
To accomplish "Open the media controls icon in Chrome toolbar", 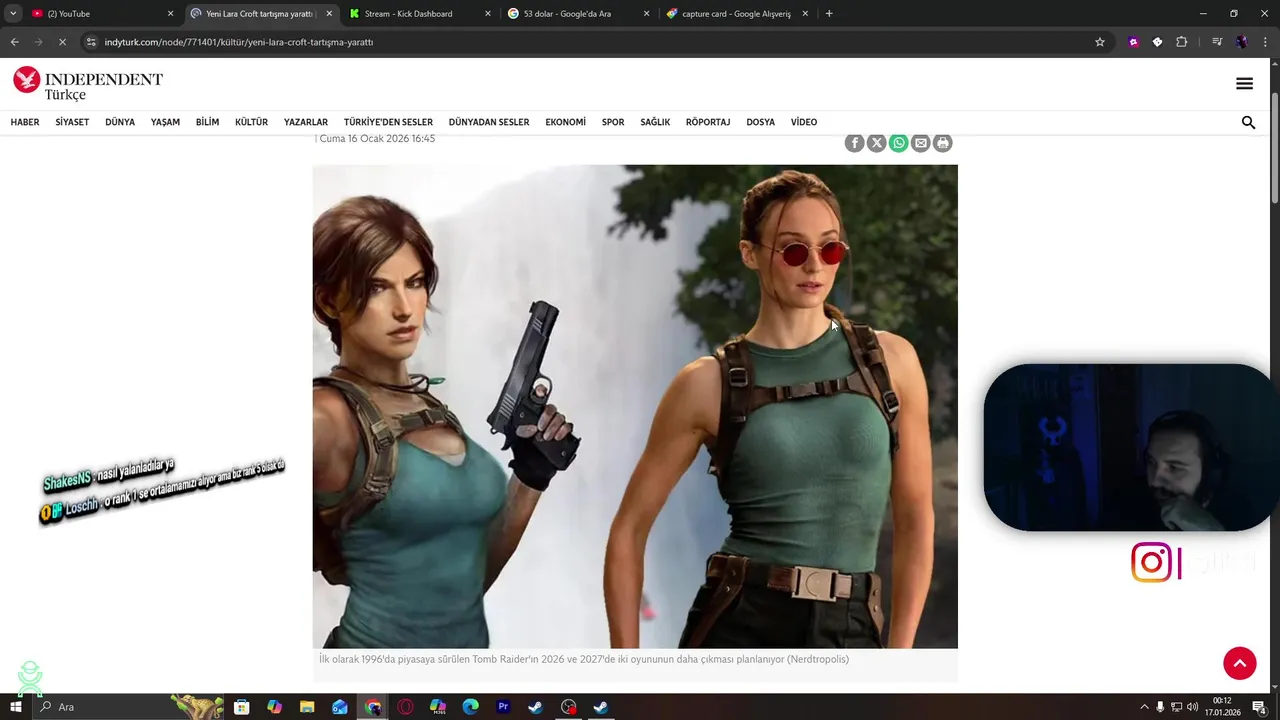I will click(1217, 42).
